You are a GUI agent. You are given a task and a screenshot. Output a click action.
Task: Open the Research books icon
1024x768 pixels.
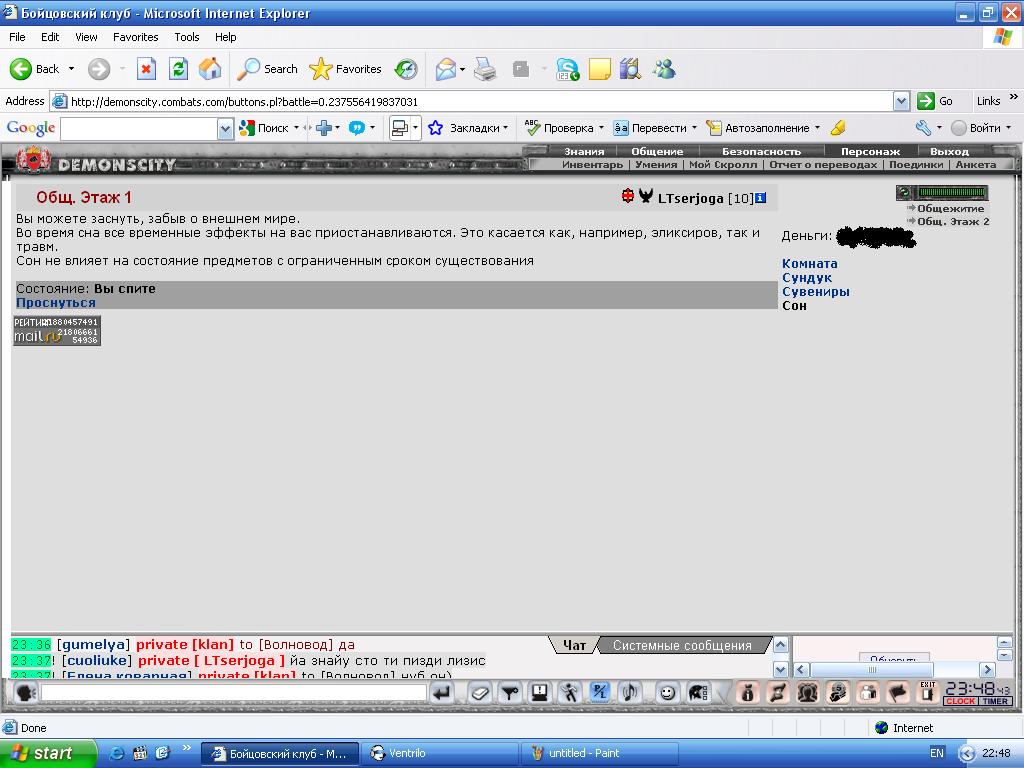click(x=630, y=69)
